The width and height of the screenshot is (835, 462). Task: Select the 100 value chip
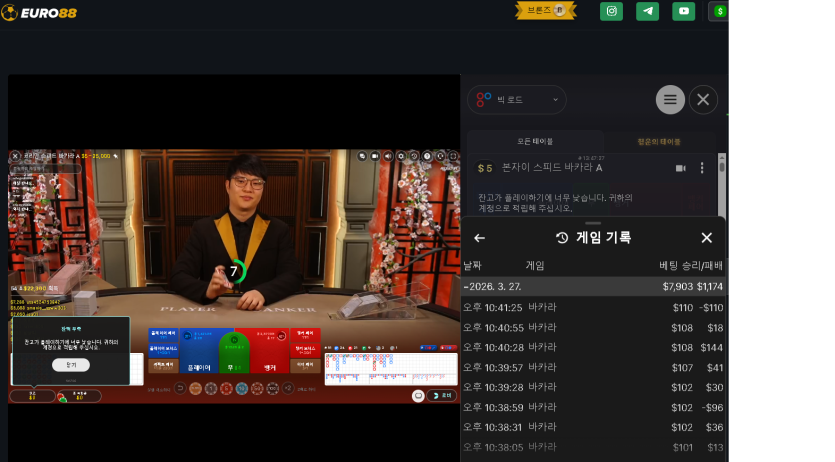(273, 389)
